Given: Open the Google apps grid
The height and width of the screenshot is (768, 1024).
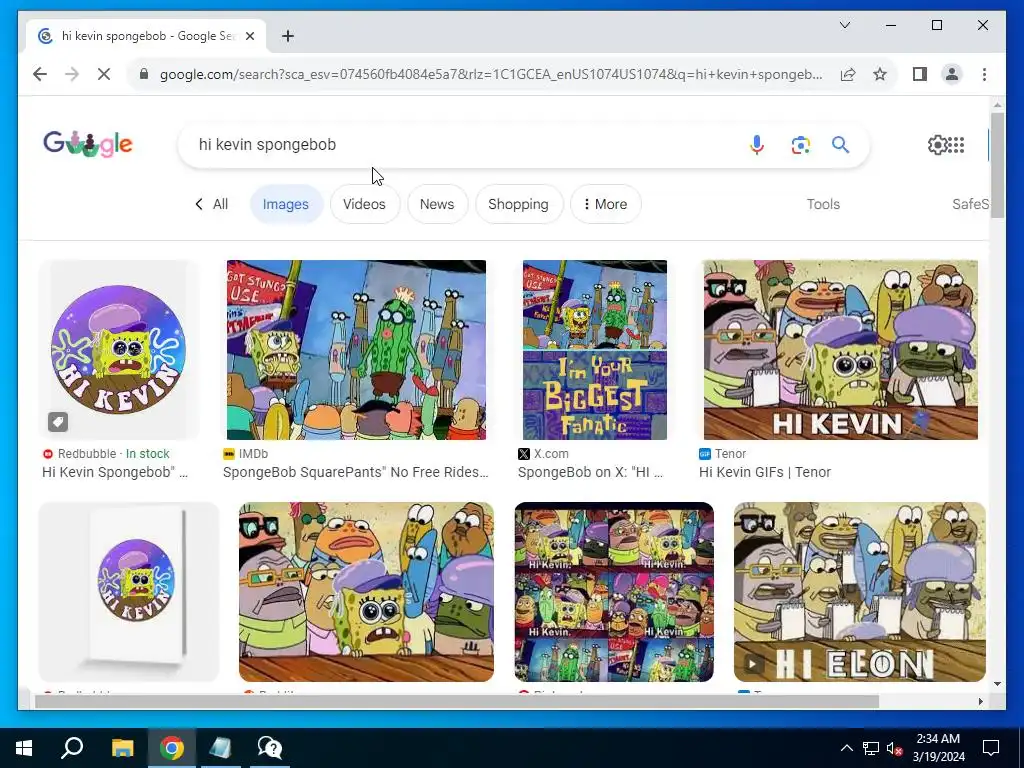Looking at the screenshot, I should click(x=955, y=144).
